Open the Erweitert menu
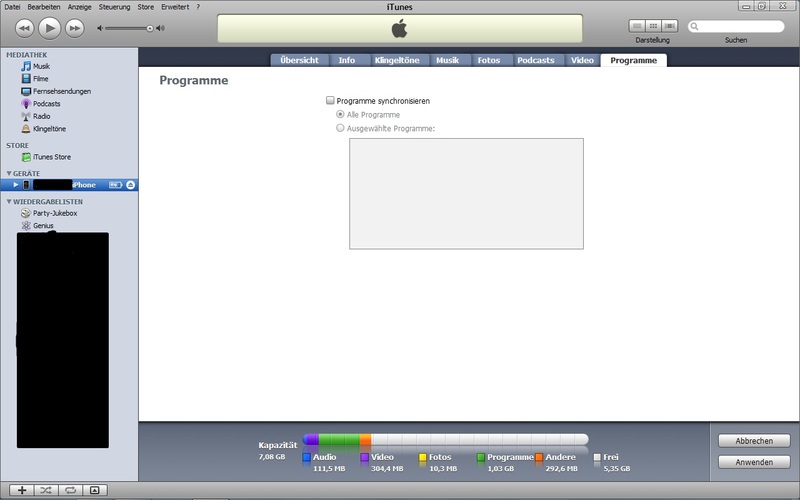 pos(175,7)
